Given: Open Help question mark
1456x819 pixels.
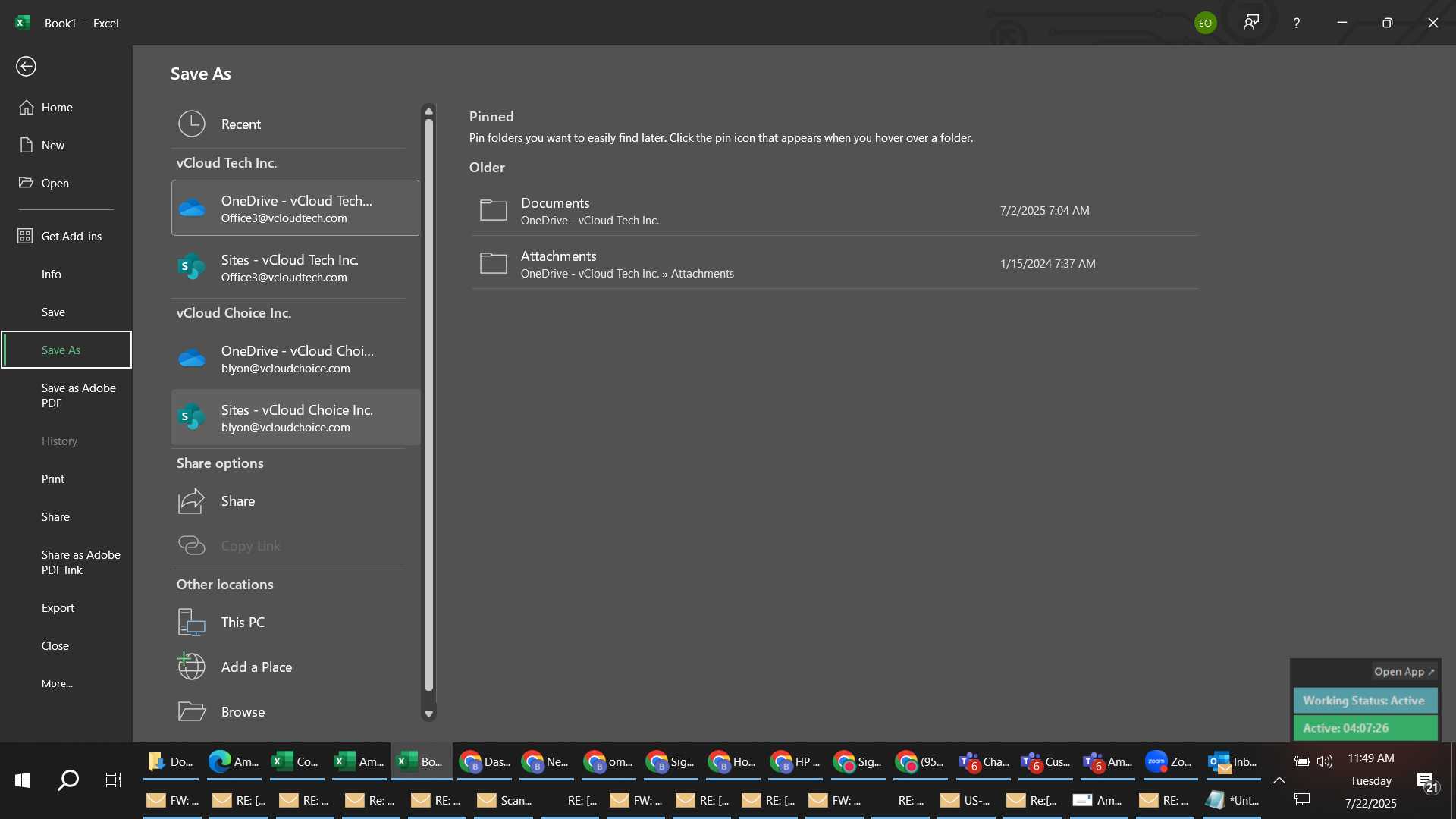Looking at the screenshot, I should (1297, 23).
